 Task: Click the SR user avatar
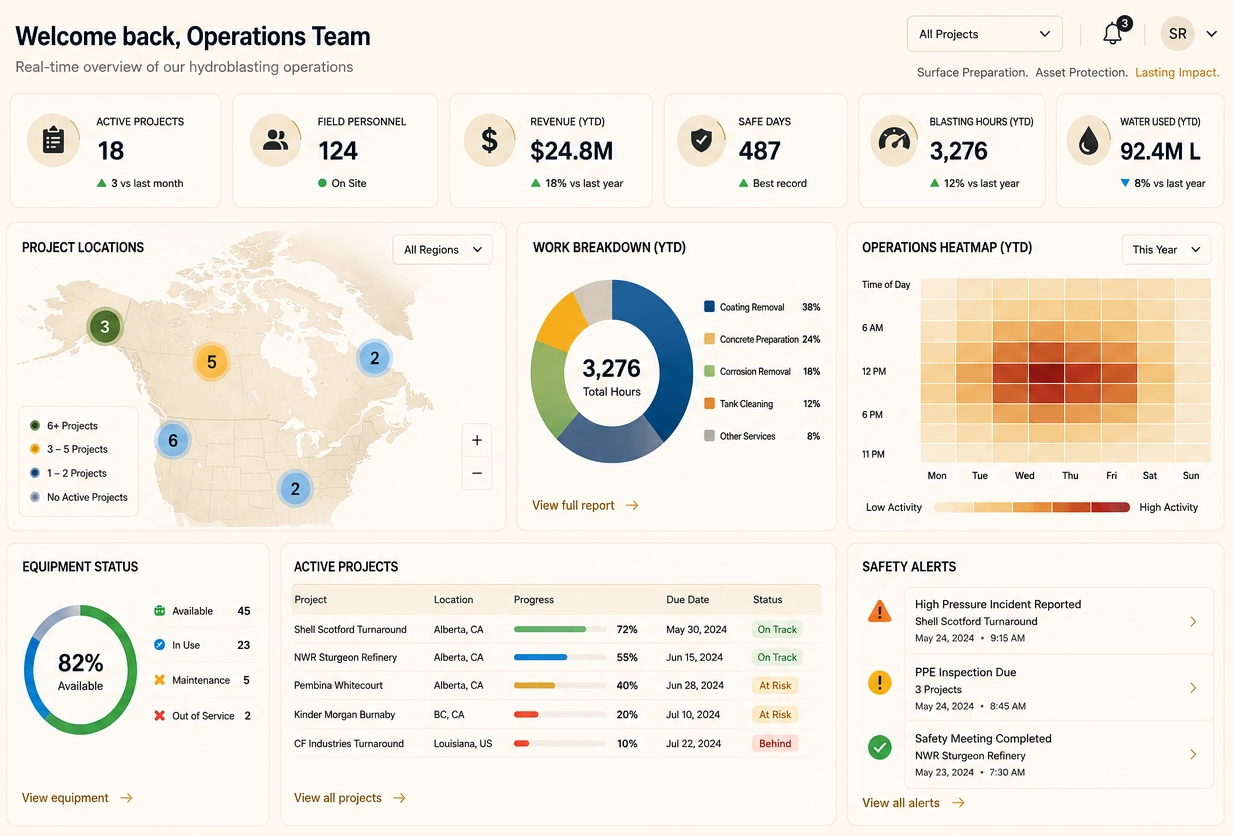[x=1178, y=34]
